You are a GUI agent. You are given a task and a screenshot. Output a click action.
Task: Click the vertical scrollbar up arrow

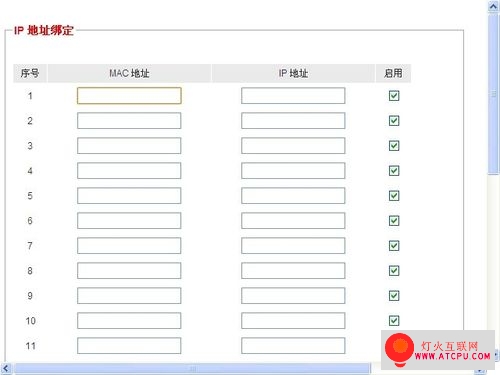tap(493, 7)
